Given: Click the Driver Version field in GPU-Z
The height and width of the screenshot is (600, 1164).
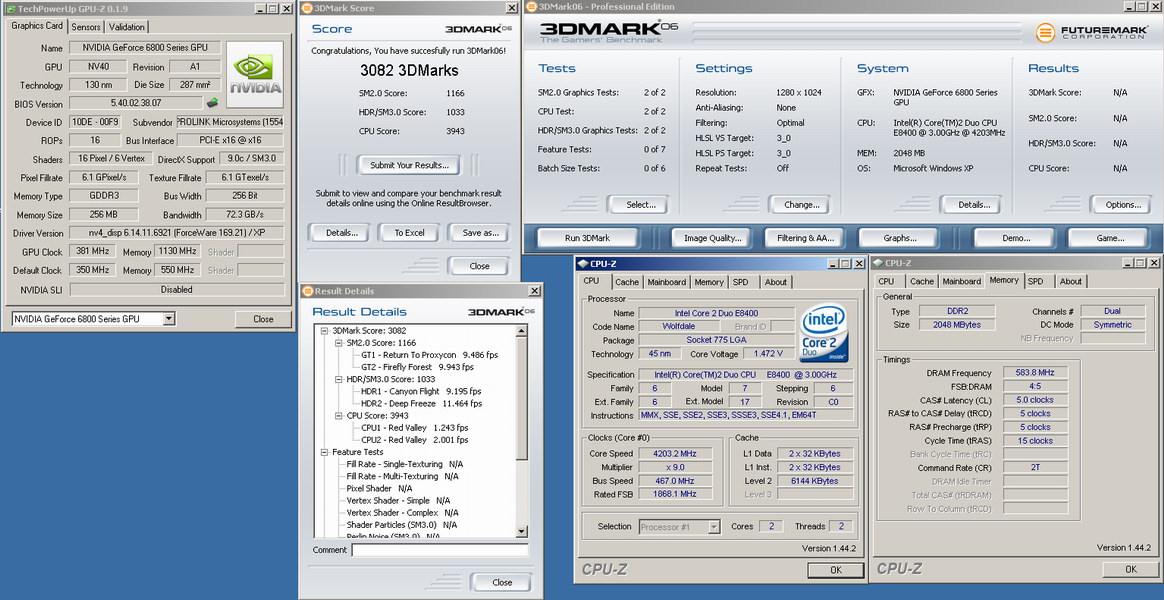Looking at the screenshot, I should pyautogui.click(x=177, y=233).
